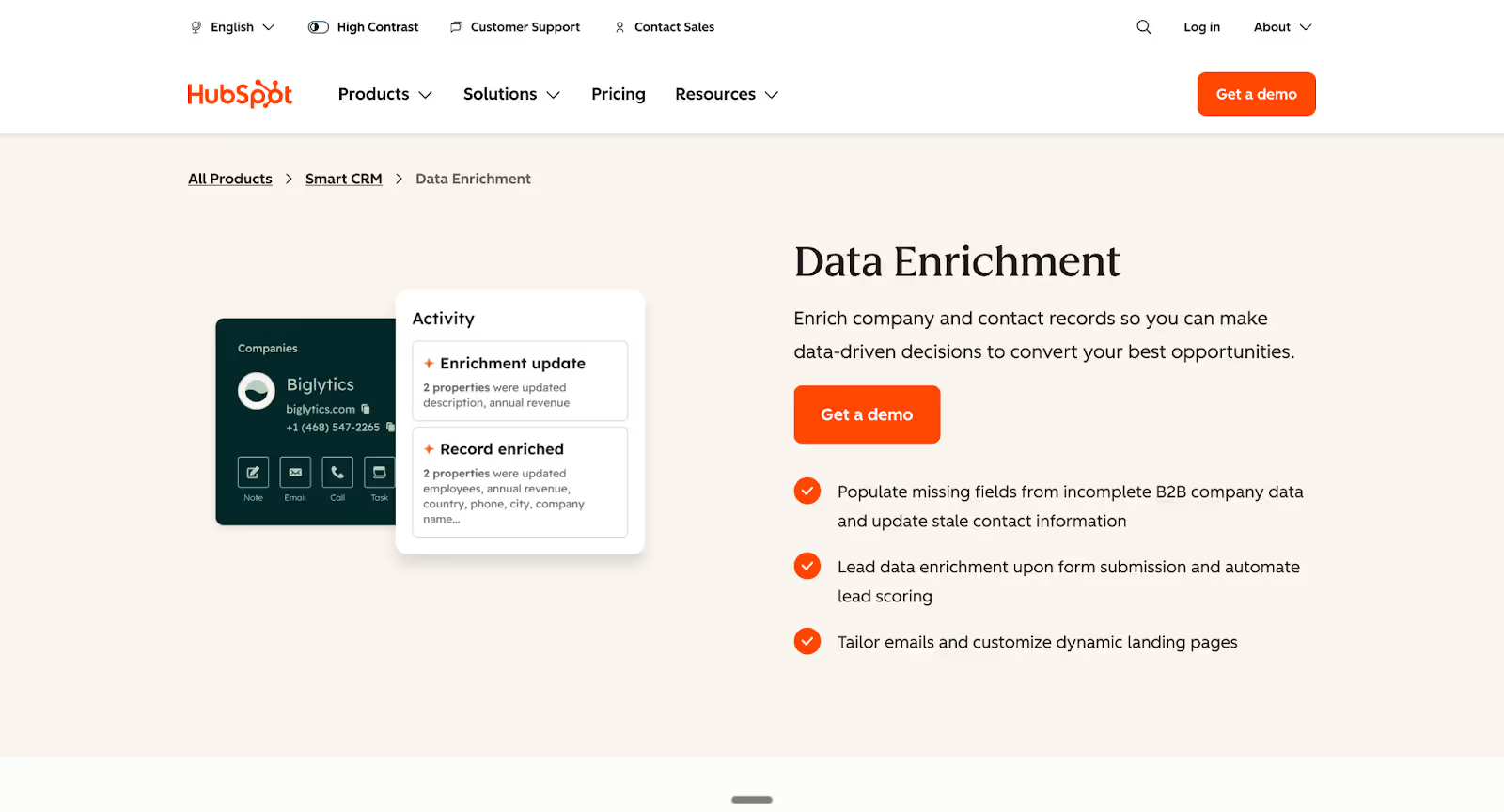The height and width of the screenshot is (812, 1504).
Task: Click the Activity heading
Action: (x=444, y=319)
